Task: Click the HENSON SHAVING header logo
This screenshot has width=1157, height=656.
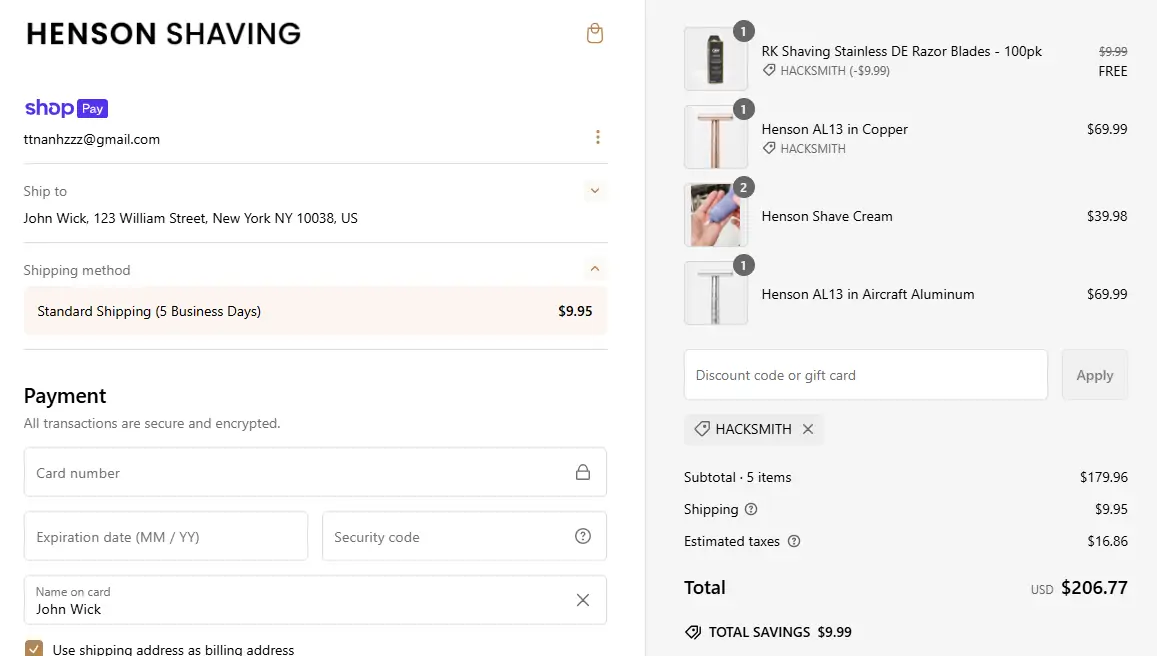Action: [163, 33]
